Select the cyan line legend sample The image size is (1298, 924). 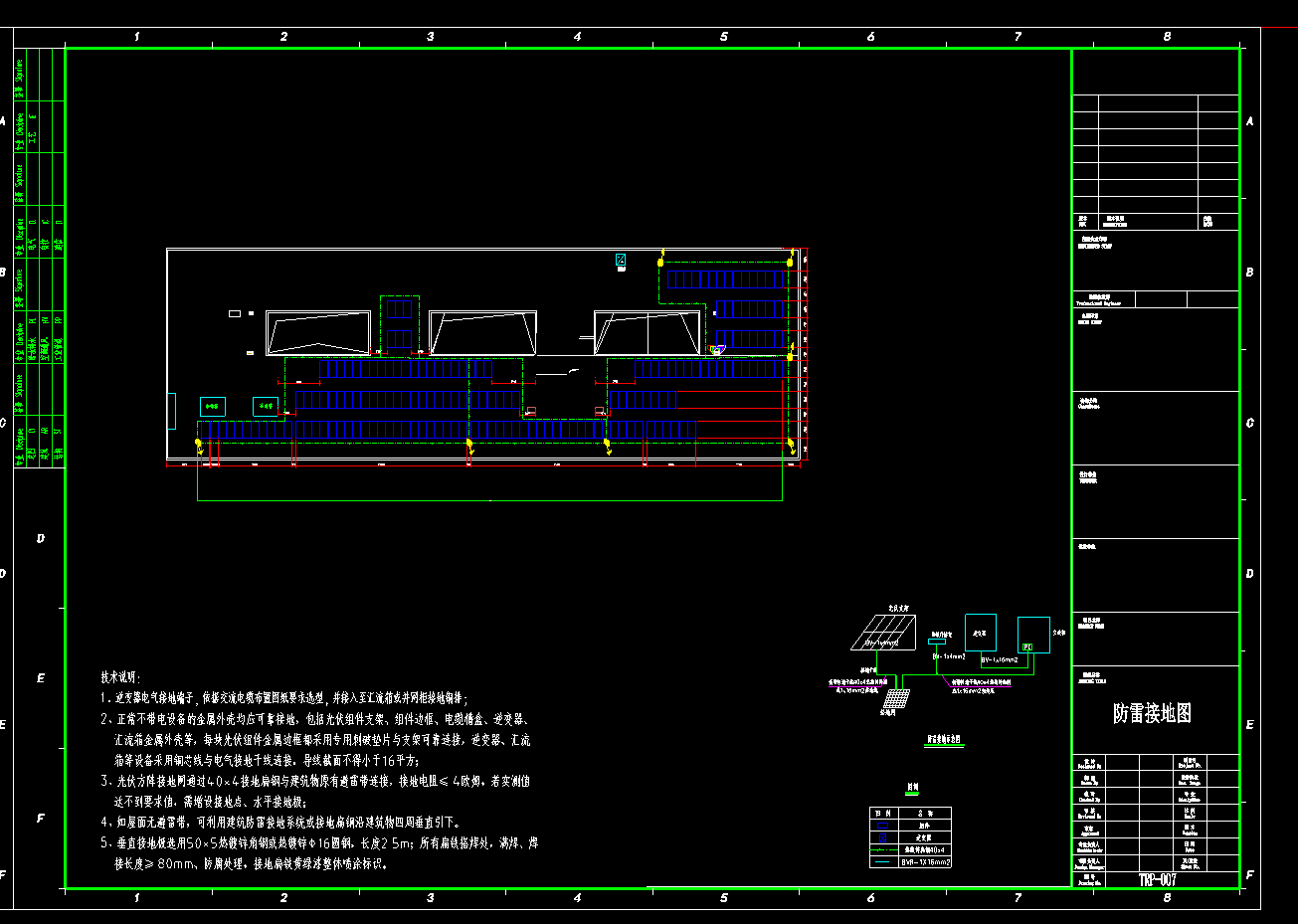(x=882, y=862)
